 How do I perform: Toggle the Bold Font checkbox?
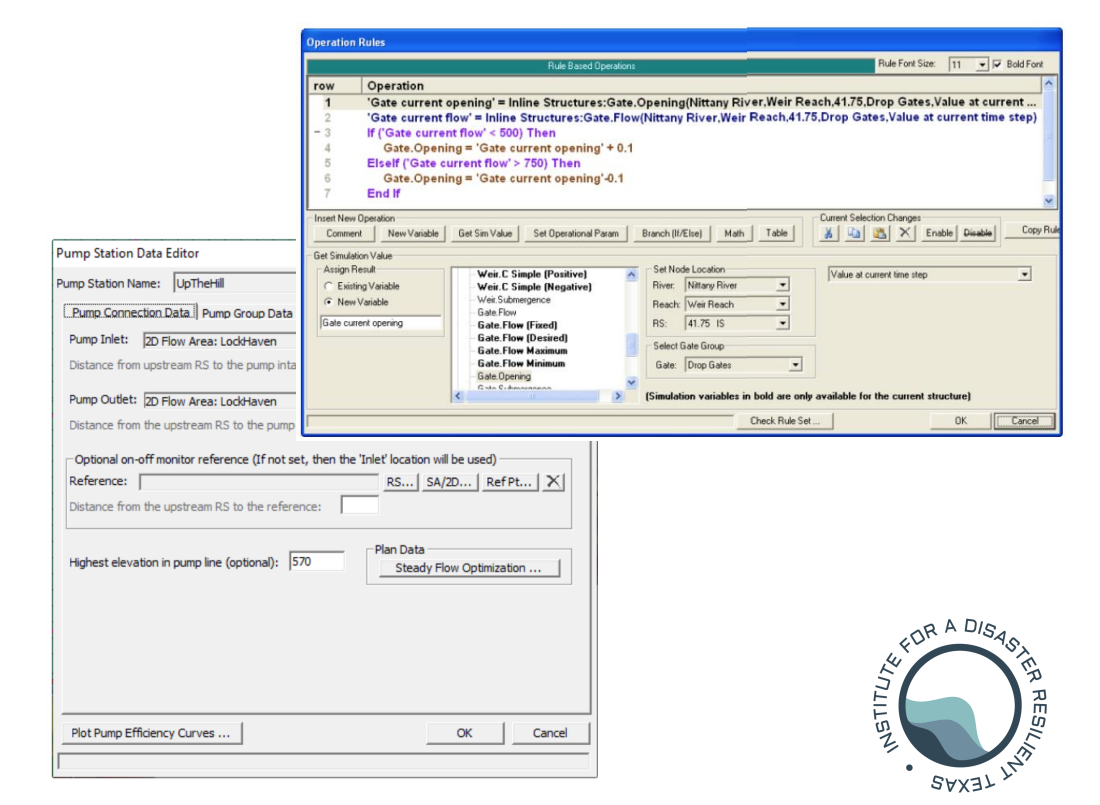coord(997,64)
